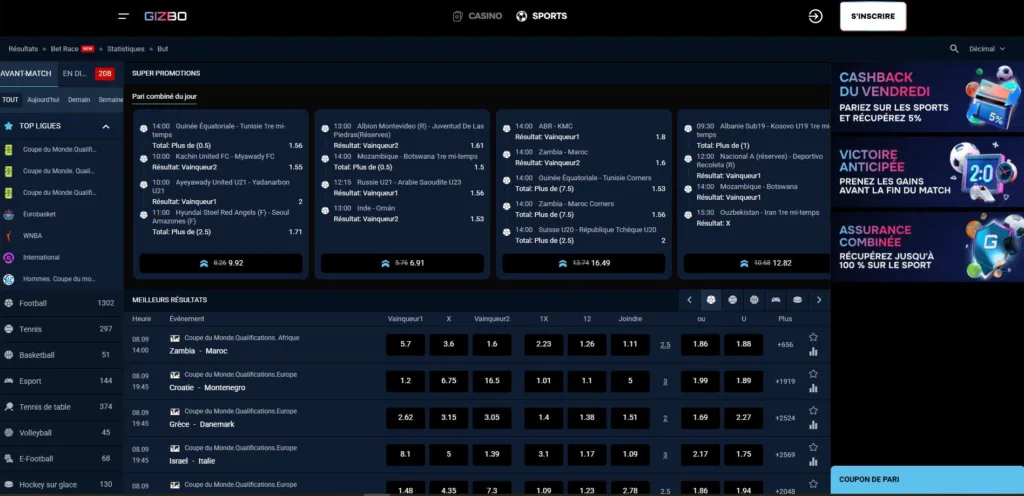Select the Aujourd'hui time filter tab
The image size is (1024, 496).
43,100
